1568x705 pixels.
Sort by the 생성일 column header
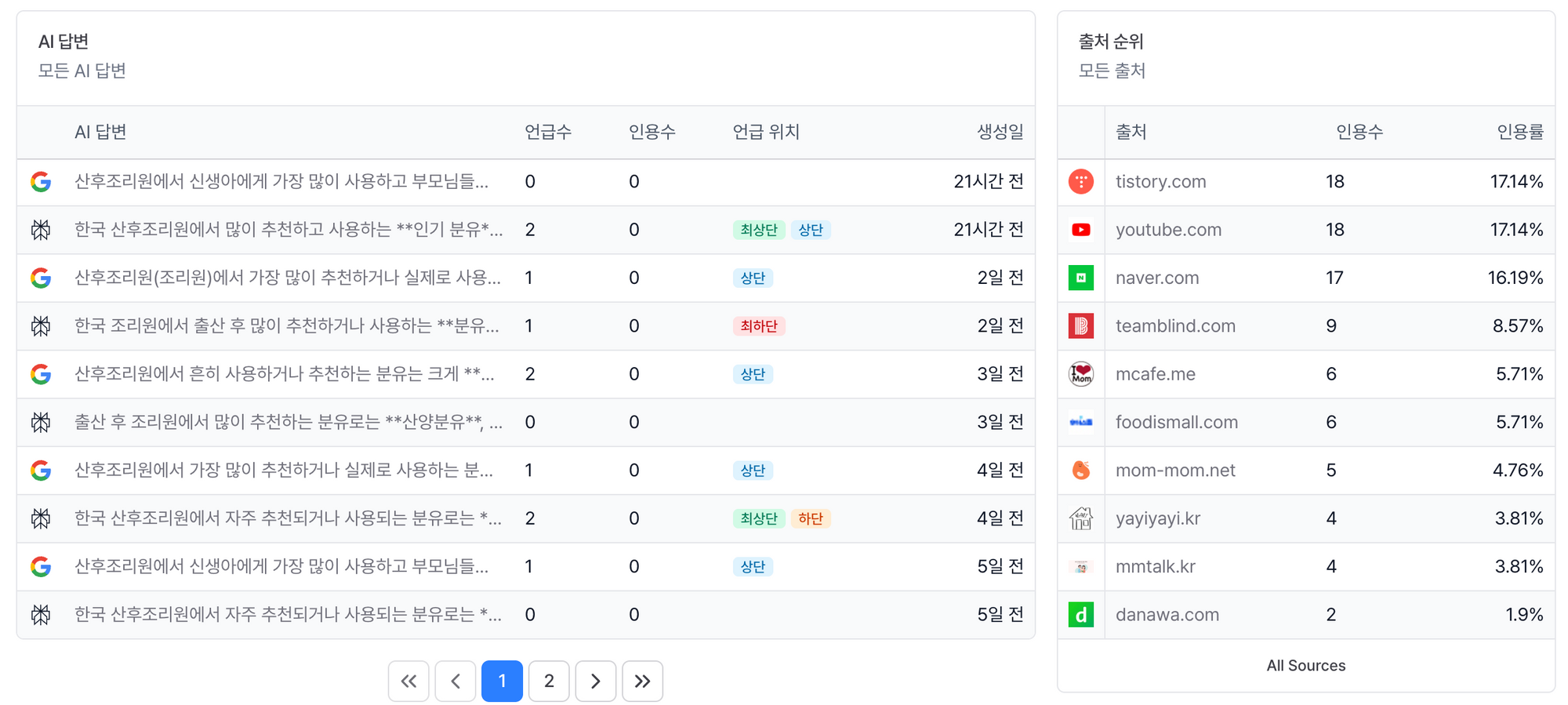(1000, 132)
